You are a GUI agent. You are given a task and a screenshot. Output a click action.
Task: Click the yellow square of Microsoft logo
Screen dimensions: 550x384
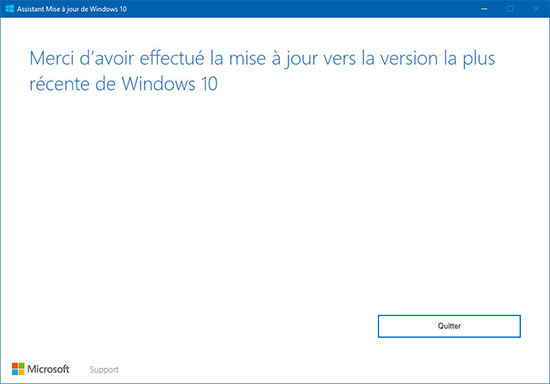(21, 372)
